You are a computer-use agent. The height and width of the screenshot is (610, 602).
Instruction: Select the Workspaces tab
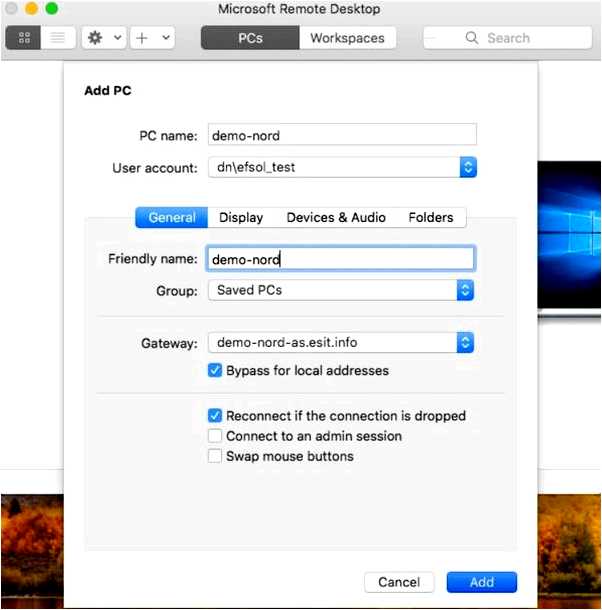(348, 38)
